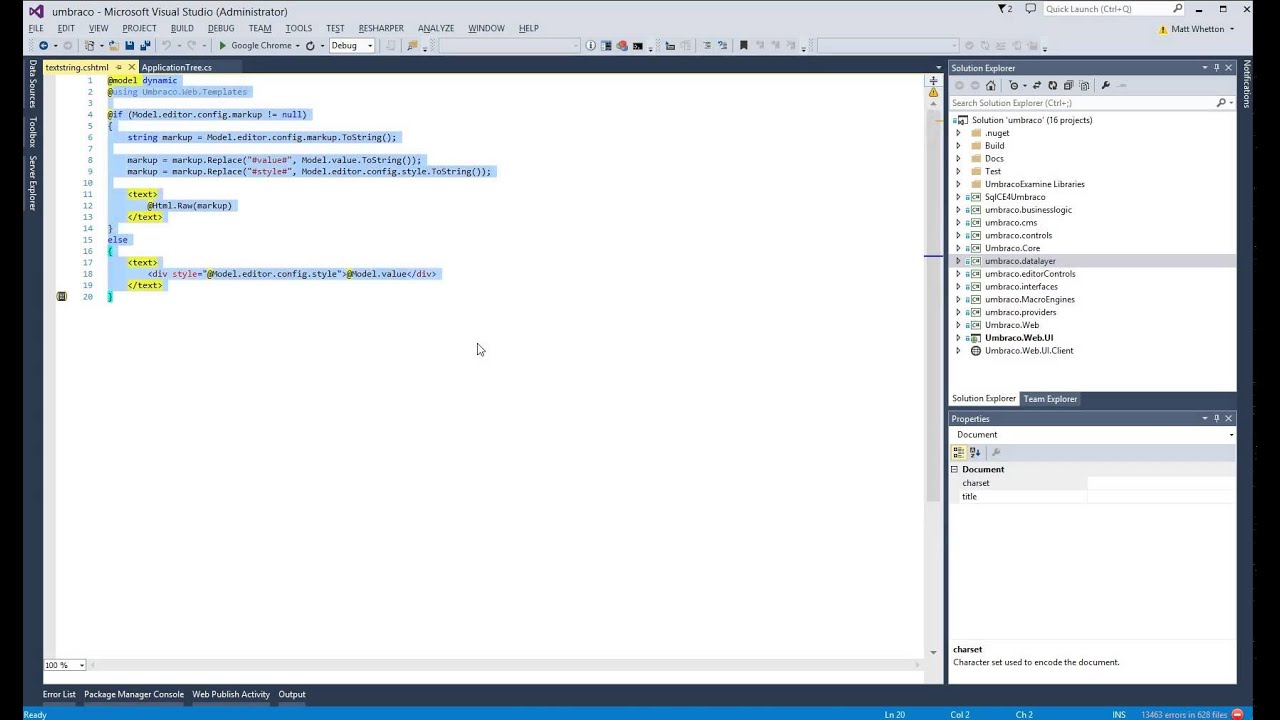Select the SqlCE4Umbraco project

1015,197
